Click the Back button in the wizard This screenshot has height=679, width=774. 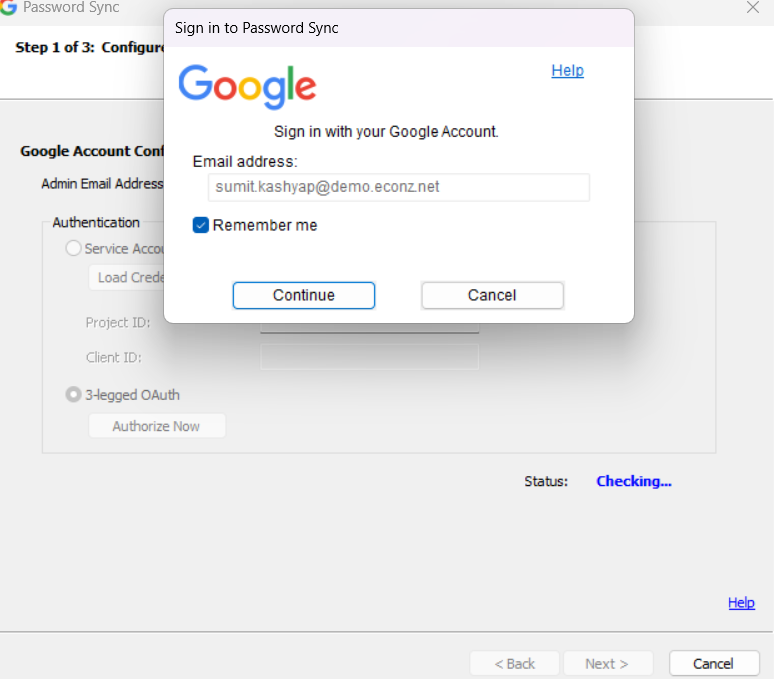click(x=514, y=664)
